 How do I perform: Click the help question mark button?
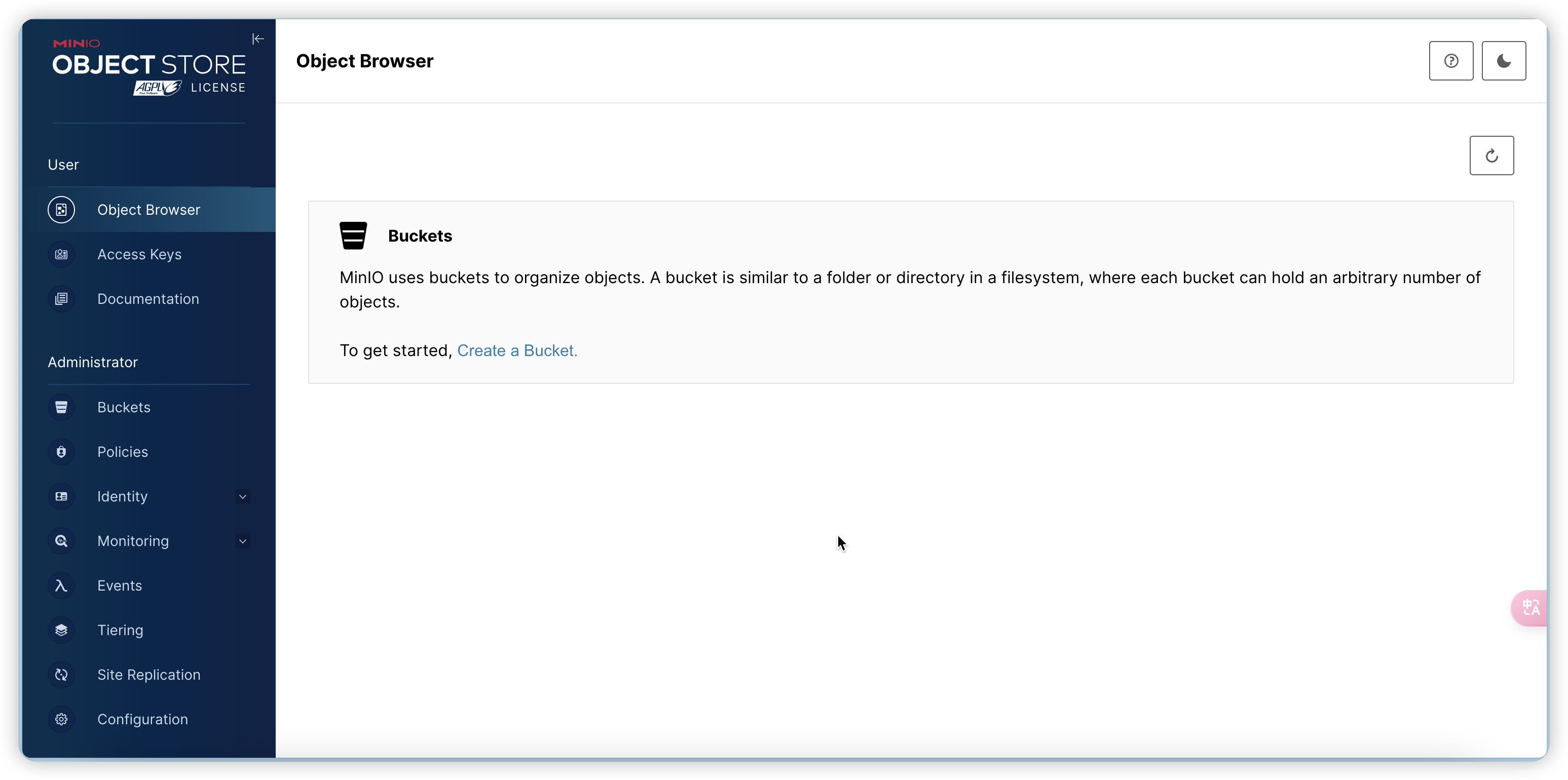point(1451,60)
